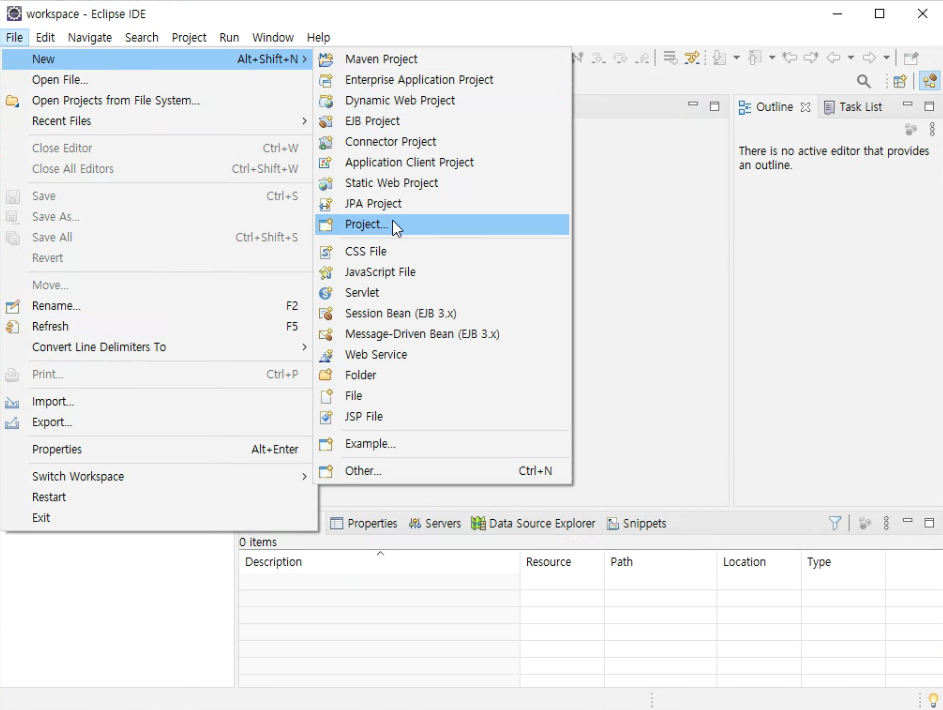Image resolution: width=943 pixels, height=710 pixels.
Task: Open the Edit menu
Action: [45, 37]
